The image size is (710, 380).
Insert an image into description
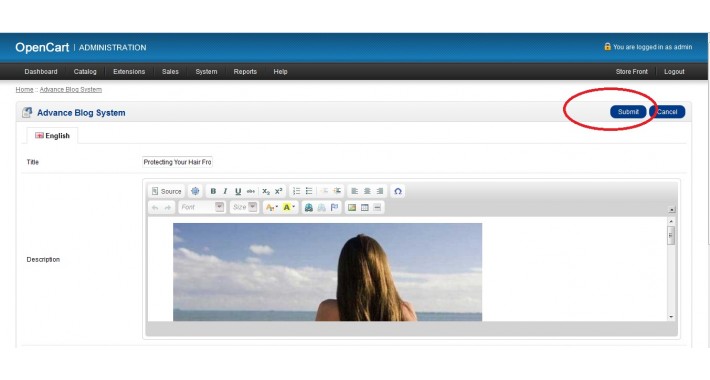point(352,207)
